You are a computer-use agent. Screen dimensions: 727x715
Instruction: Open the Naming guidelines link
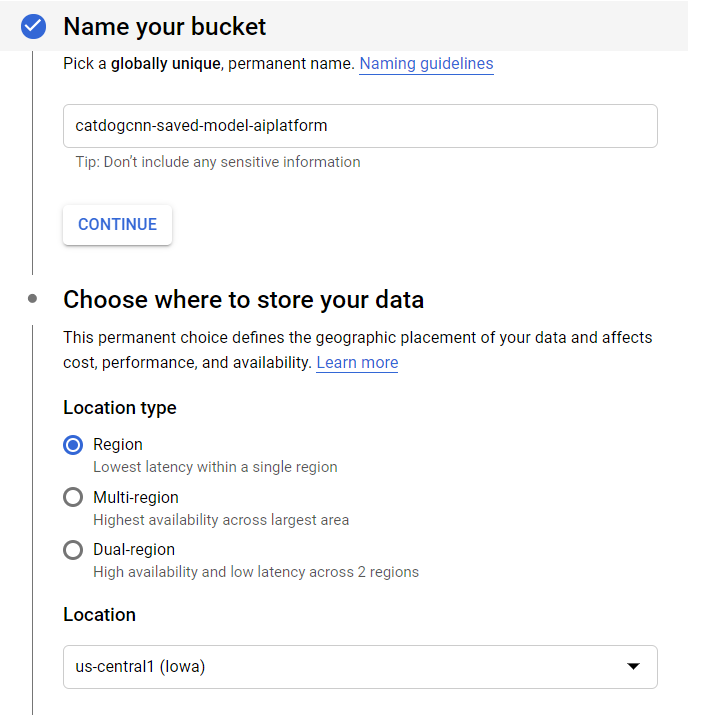tap(426, 64)
